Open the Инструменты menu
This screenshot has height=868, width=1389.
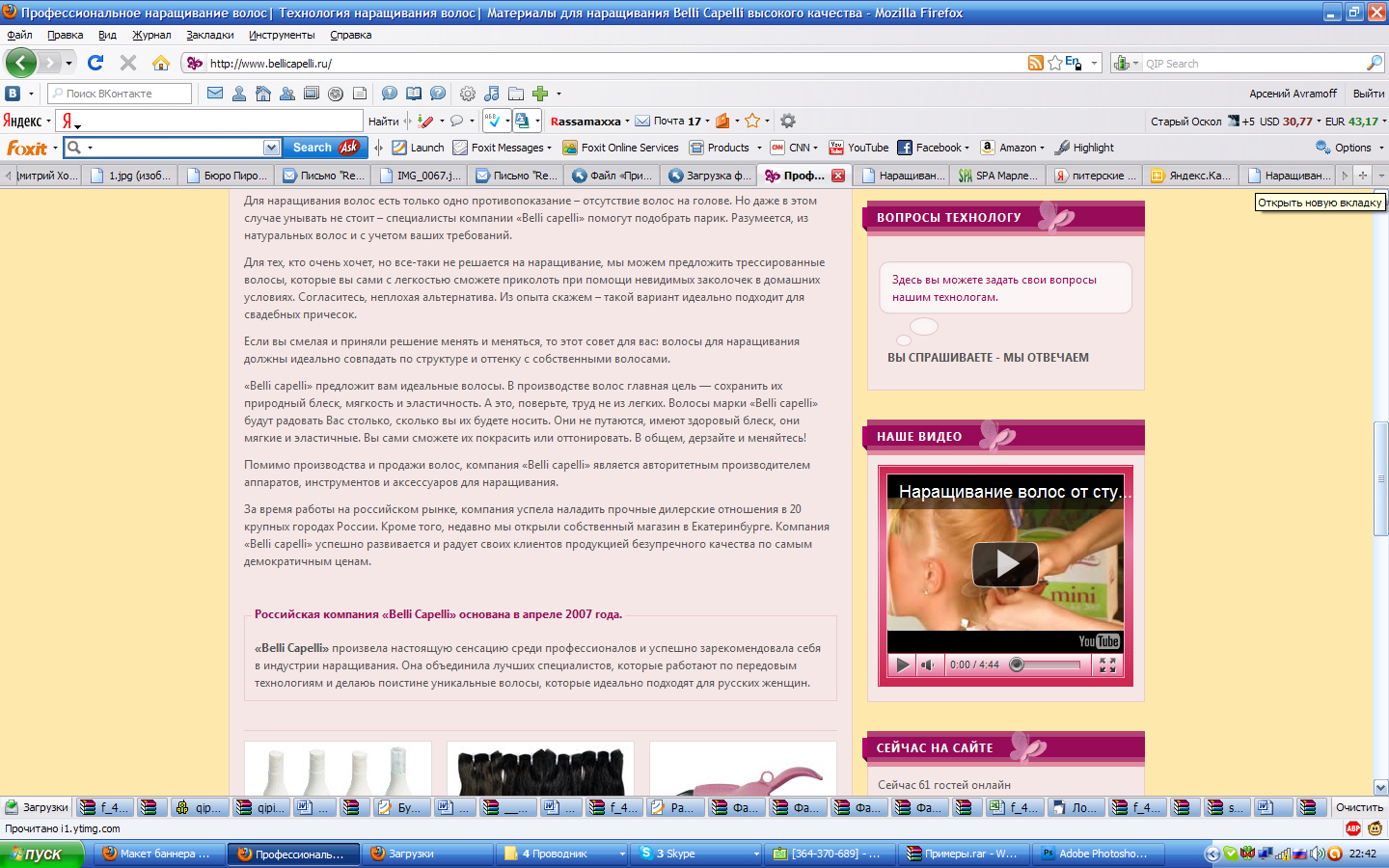pos(282,35)
